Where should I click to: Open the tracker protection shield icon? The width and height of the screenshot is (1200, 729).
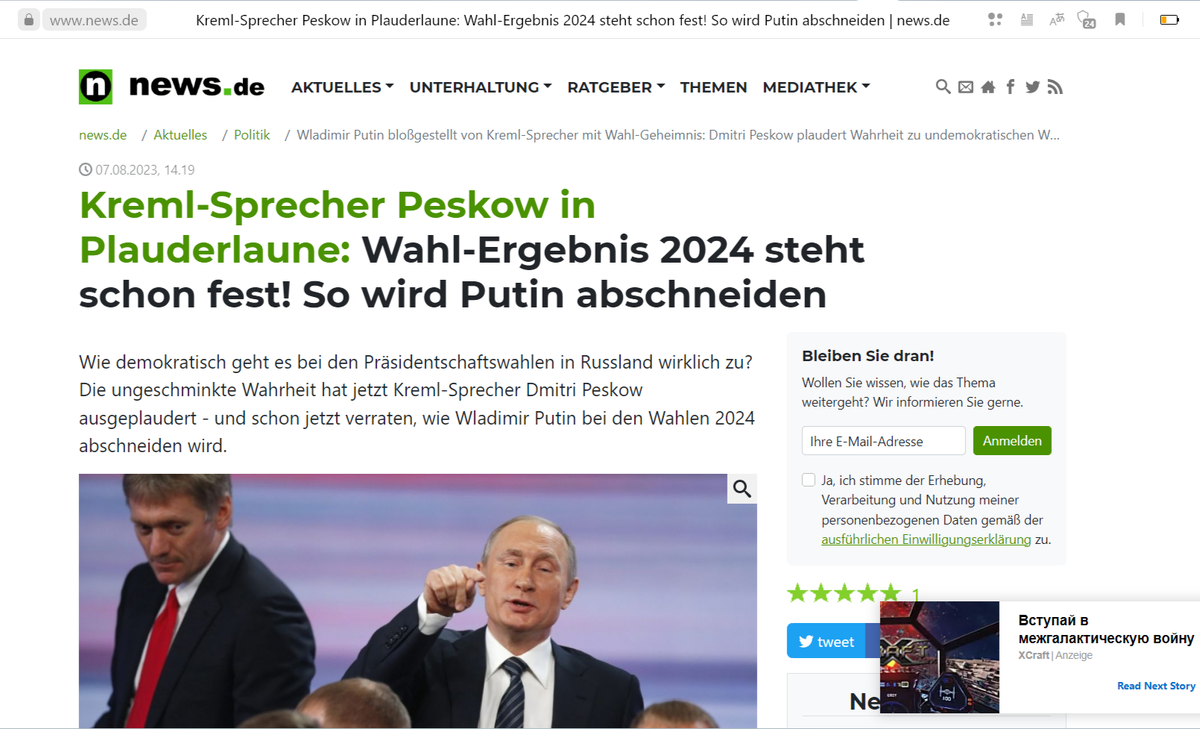[x=1087, y=19]
